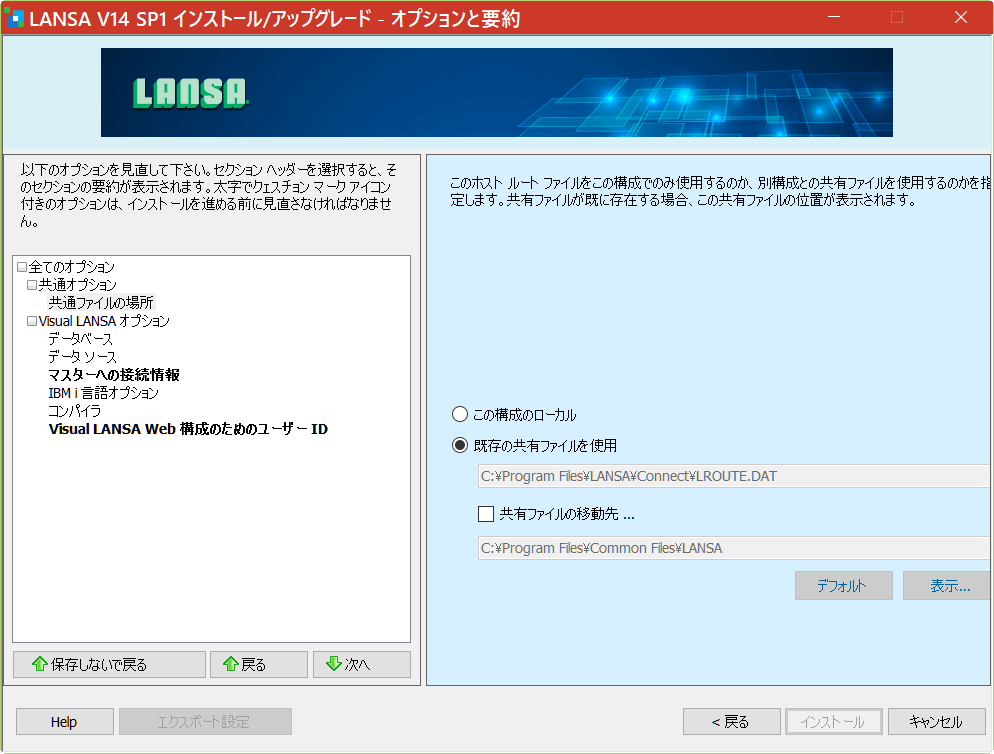Select 共通ファイルの場所 in the options tree

(101, 303)
